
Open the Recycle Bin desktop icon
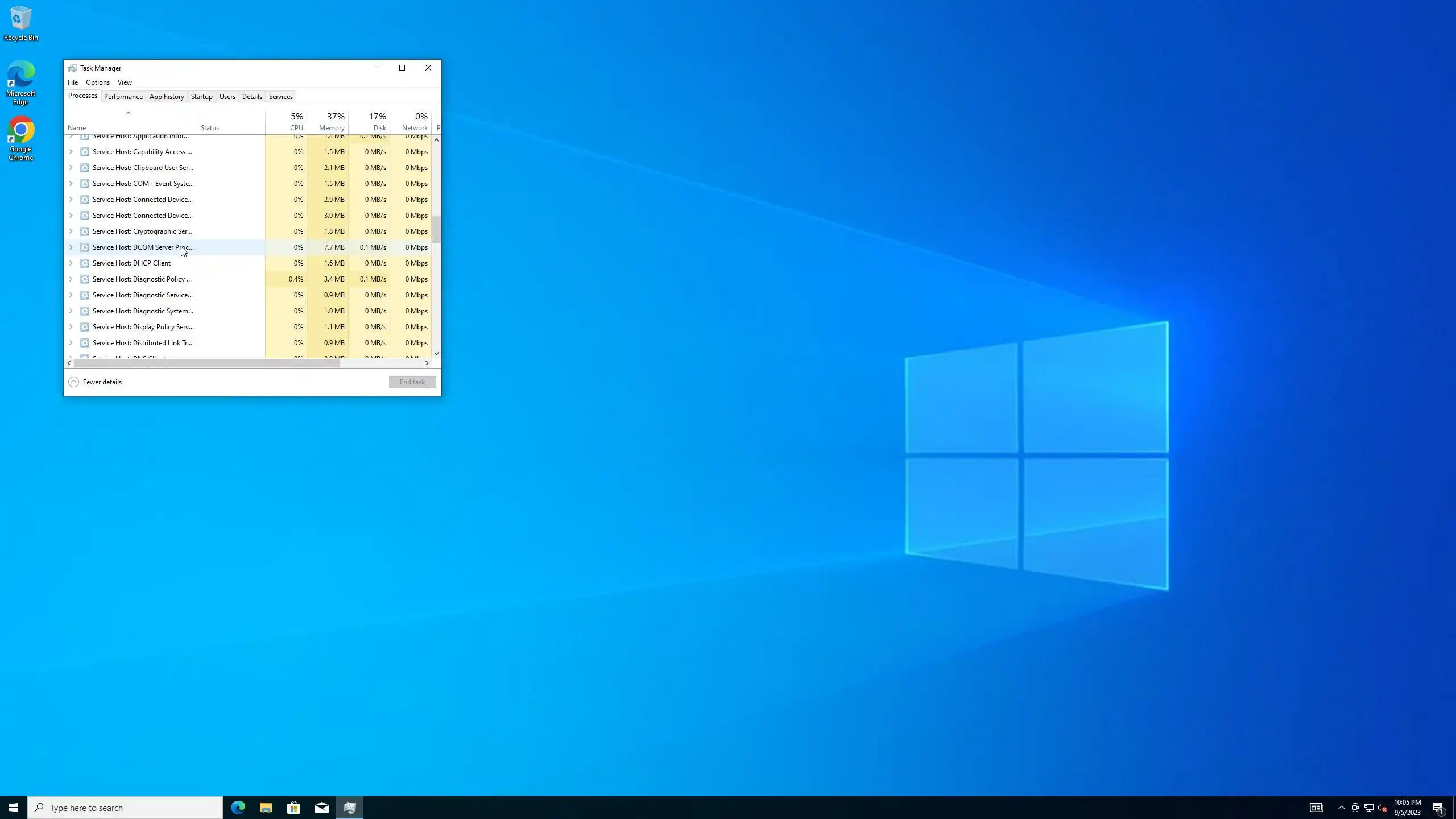(x=20, y=23)
